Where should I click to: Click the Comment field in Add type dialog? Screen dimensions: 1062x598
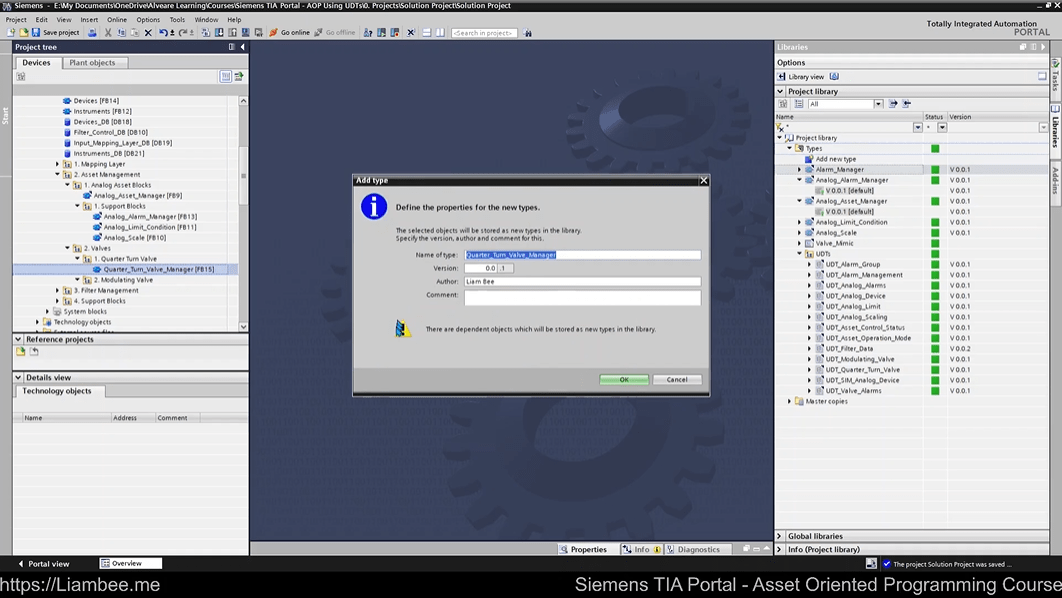click(x=582, y=297)
